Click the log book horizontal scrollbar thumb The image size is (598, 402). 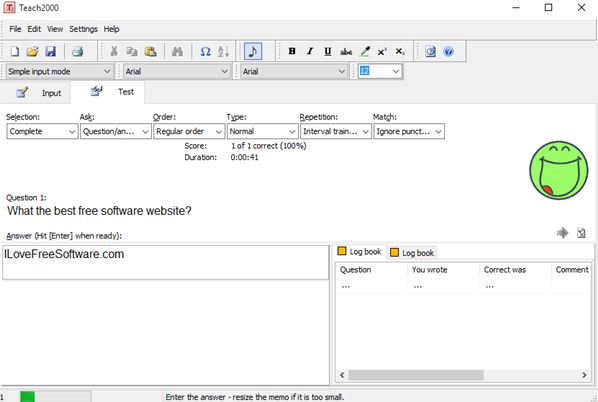click(416, 375)
